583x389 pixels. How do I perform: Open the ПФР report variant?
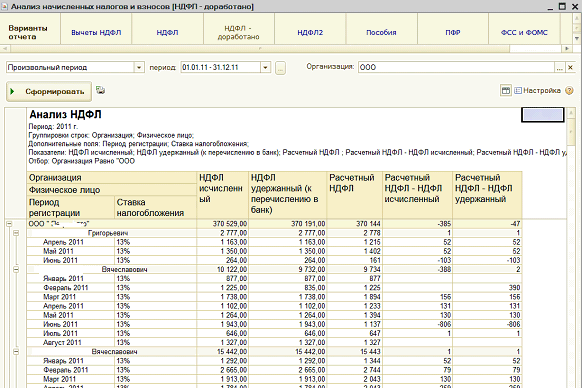click(x=453, y=32)
